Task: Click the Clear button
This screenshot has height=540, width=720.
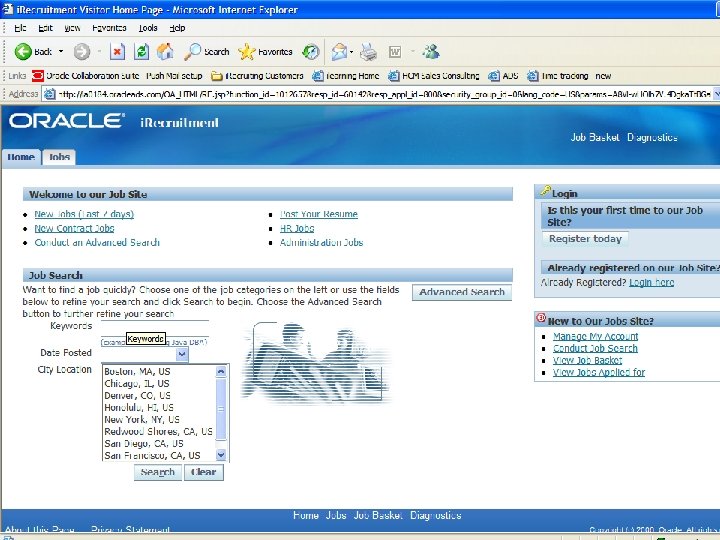Action: (203, 472)
